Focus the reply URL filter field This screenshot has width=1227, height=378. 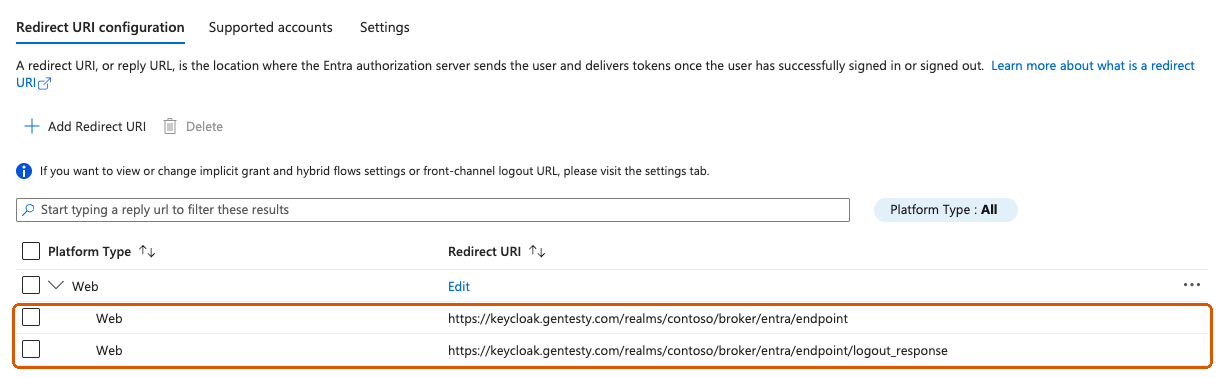point(433,210)
